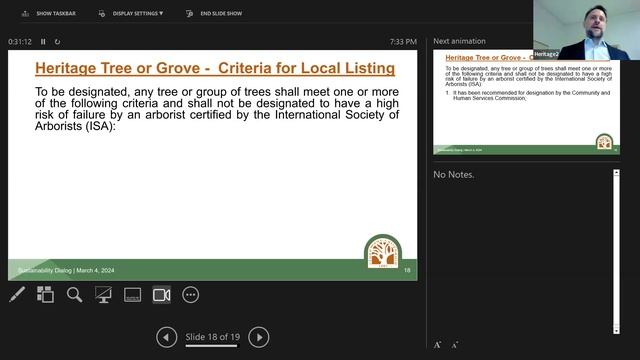Click the End Slide Show icon
The image size is (640, 360).
[189, 13]
